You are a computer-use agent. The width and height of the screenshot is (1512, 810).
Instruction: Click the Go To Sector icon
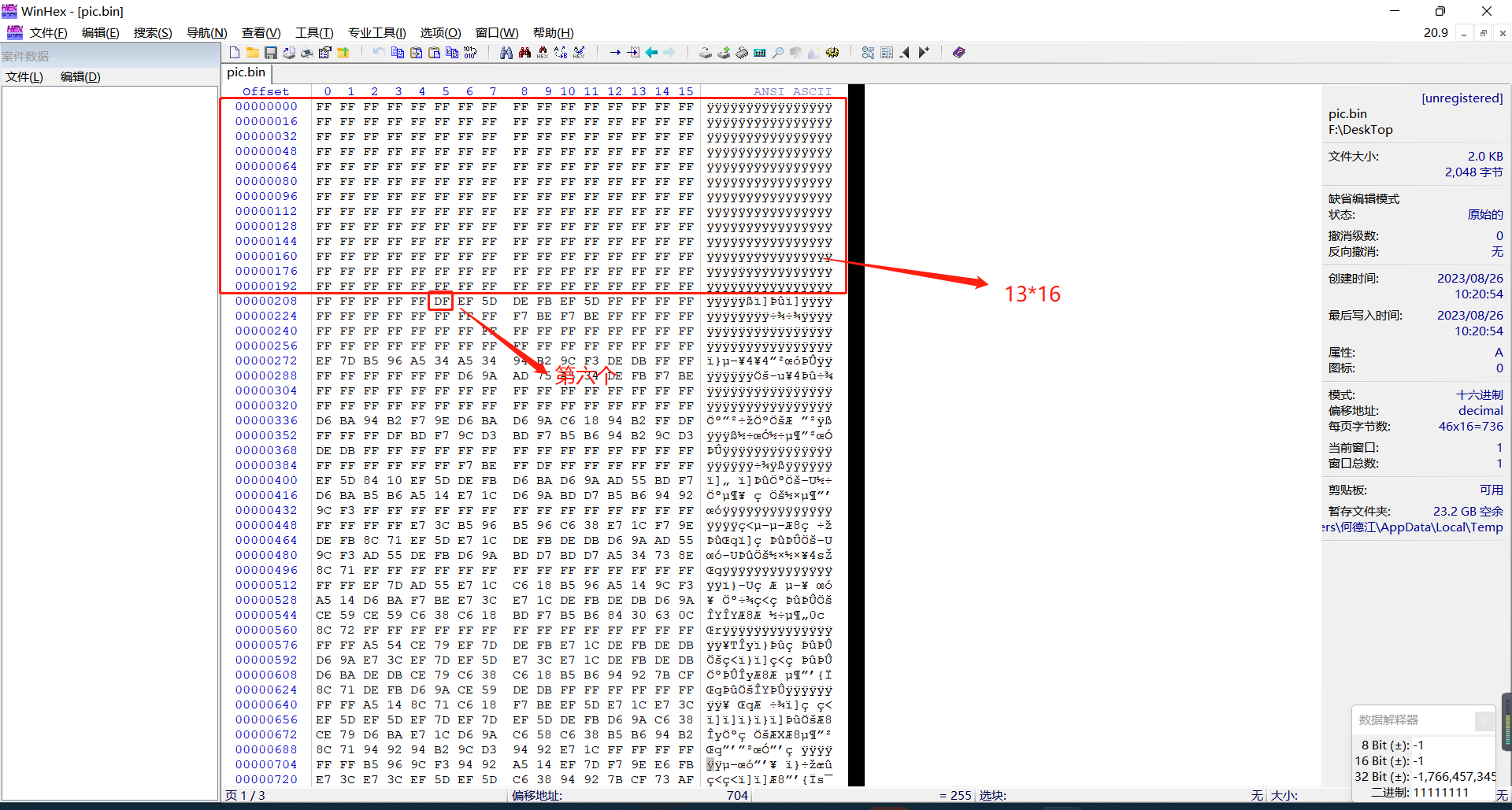(x=633, y=53)
